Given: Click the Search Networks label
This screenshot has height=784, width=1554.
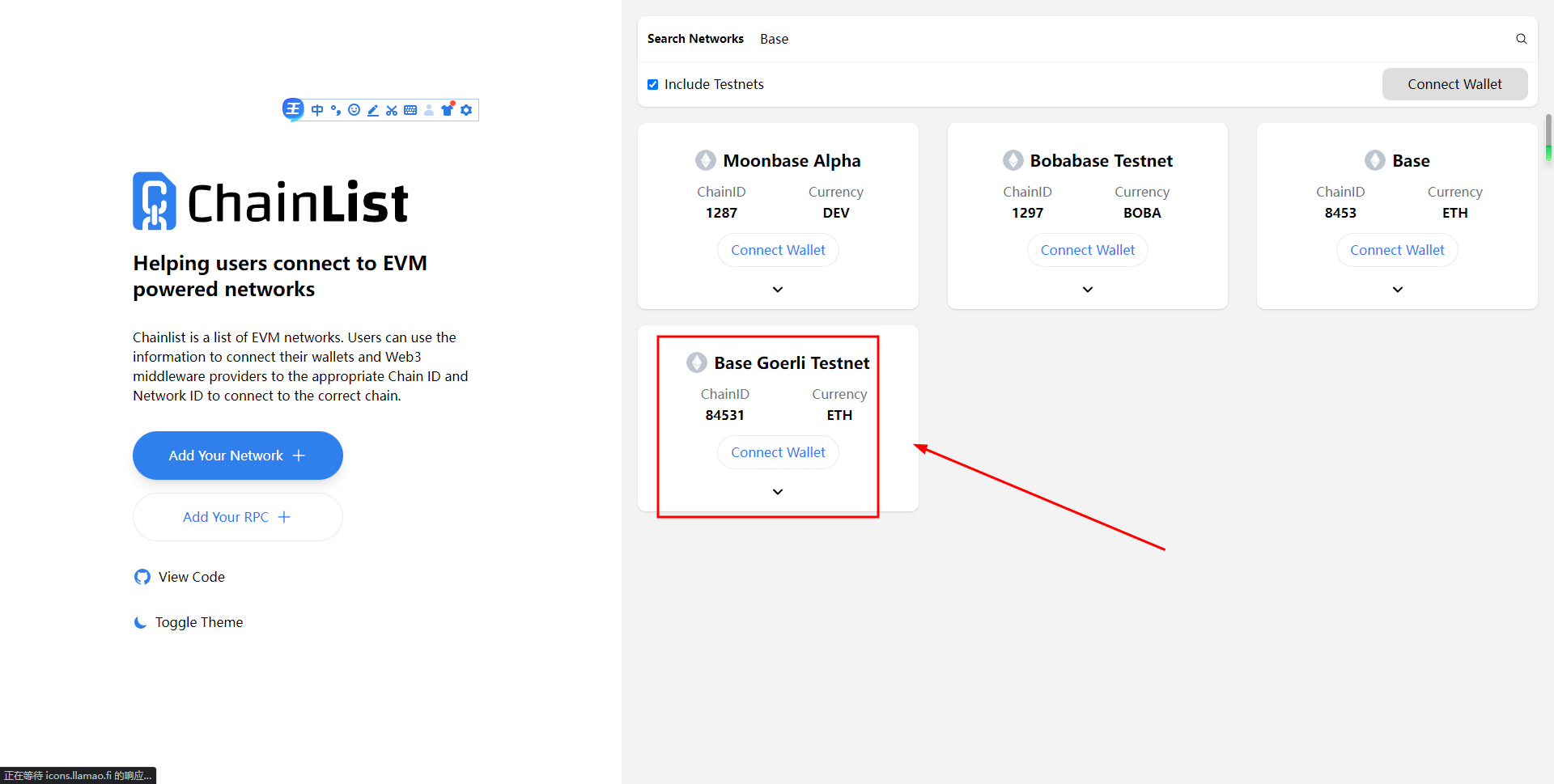Looking at the screenshot, I should [x=695, y=39].
